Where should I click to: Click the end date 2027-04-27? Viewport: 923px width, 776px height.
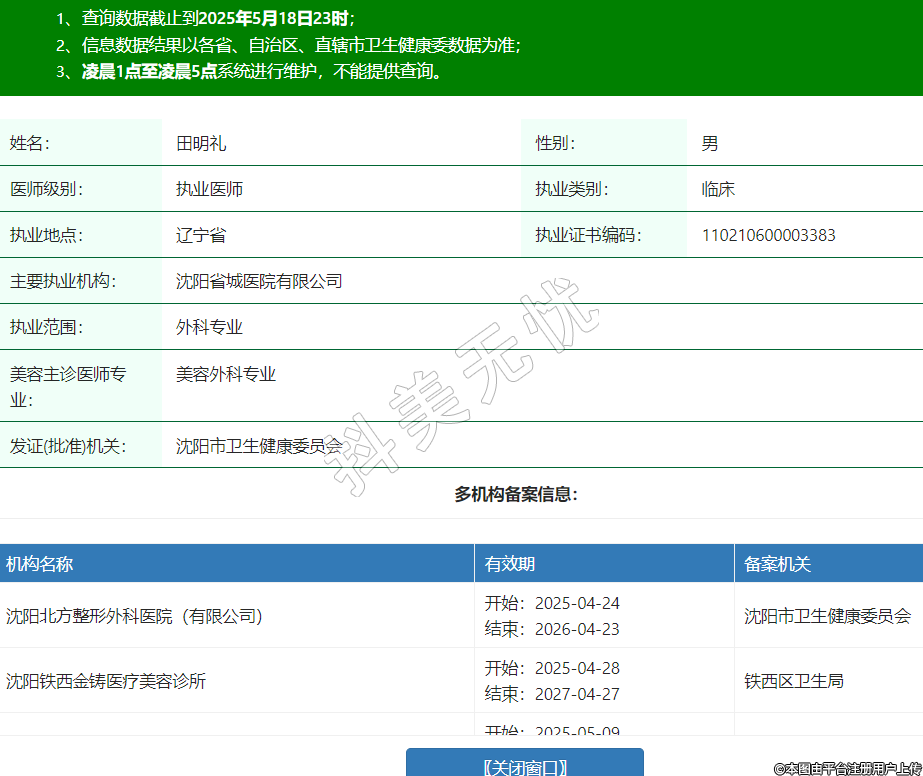pos(577,694)
